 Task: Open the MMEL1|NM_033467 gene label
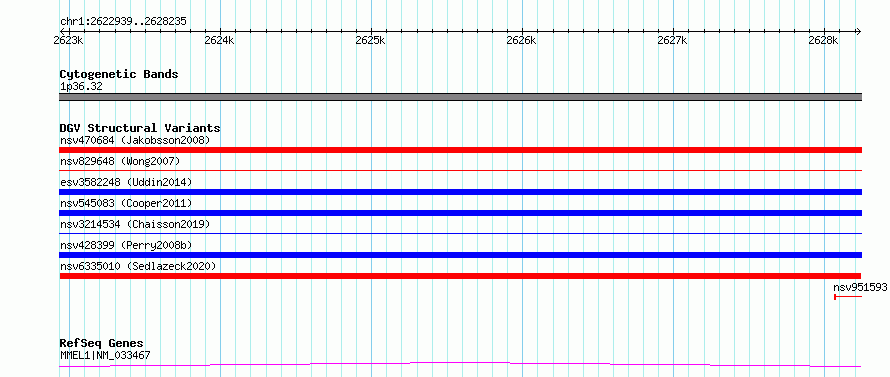click(105, 356)
